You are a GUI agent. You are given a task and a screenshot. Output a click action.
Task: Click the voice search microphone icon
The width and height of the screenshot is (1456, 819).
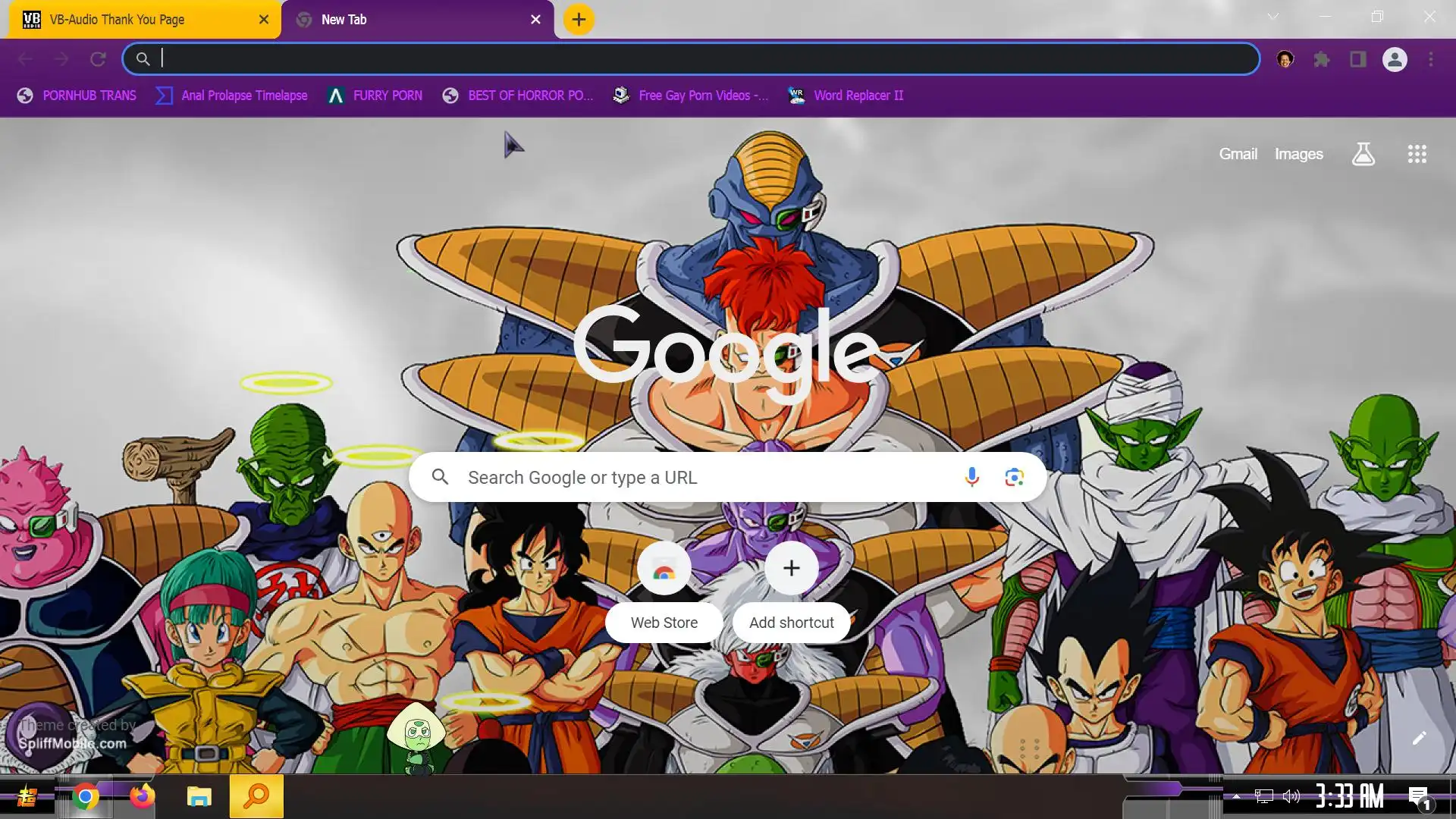tap(971, 477)
